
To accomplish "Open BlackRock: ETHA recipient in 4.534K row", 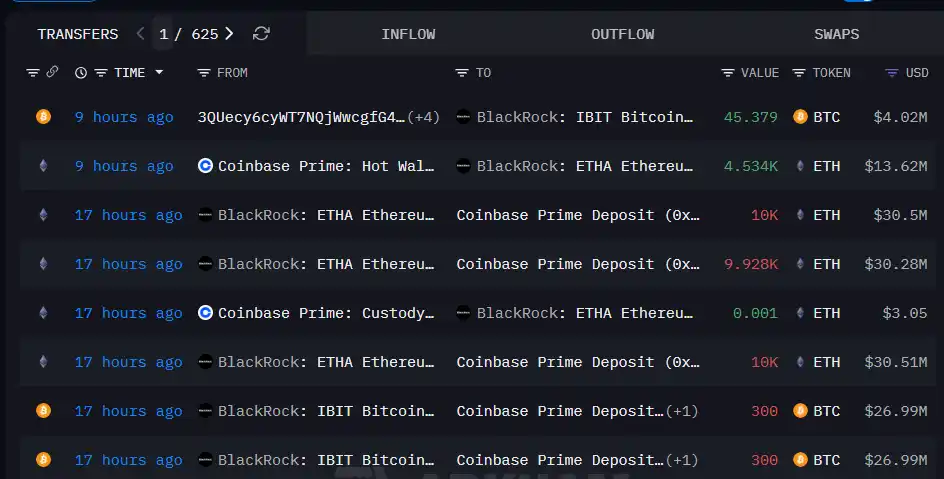I will [x=585, y=166].
